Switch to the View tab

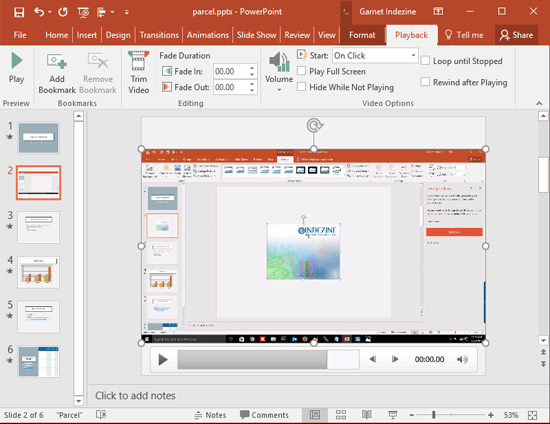point(327,35)
